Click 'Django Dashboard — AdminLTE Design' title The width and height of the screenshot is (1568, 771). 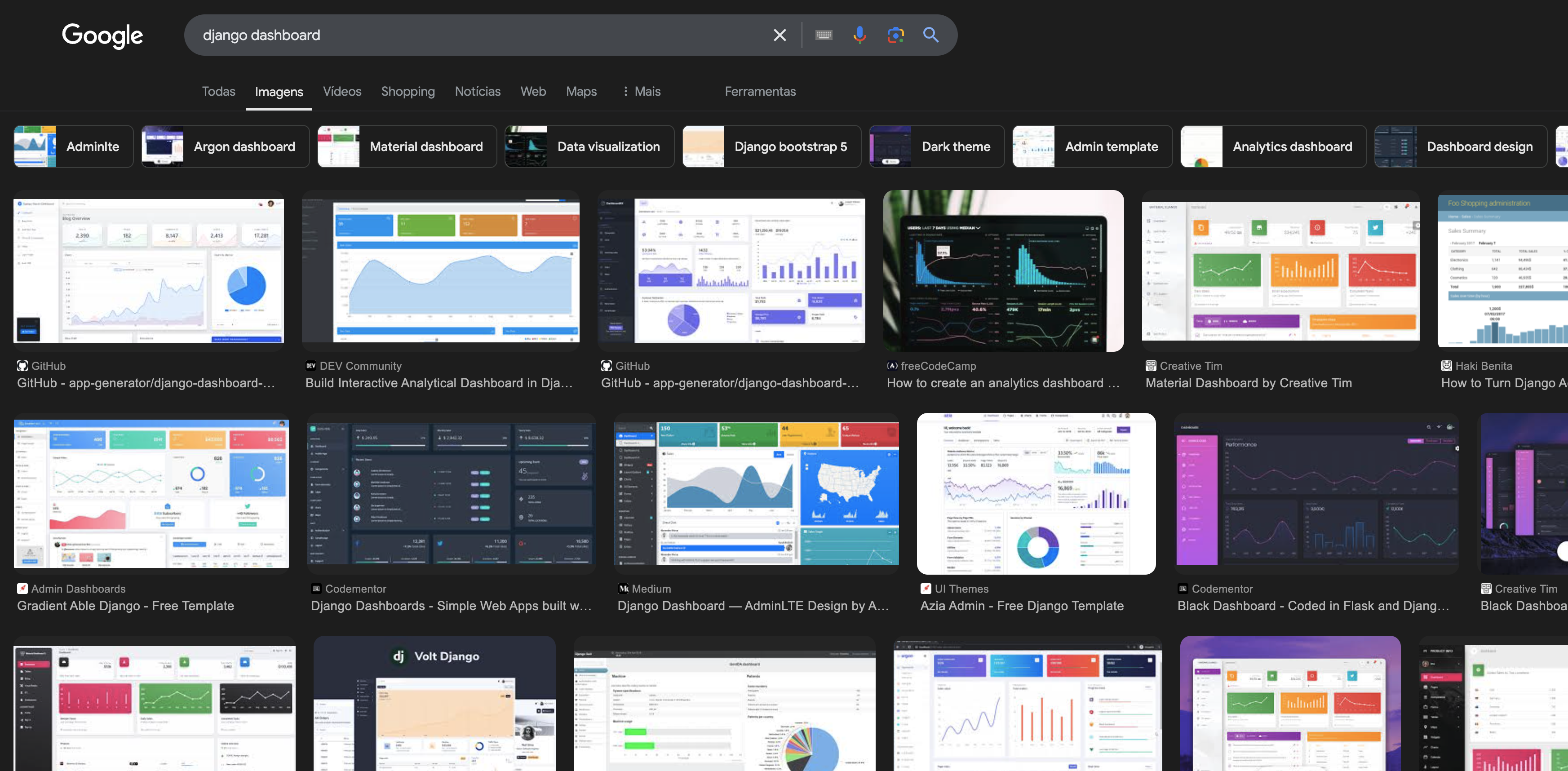(753, 606)
